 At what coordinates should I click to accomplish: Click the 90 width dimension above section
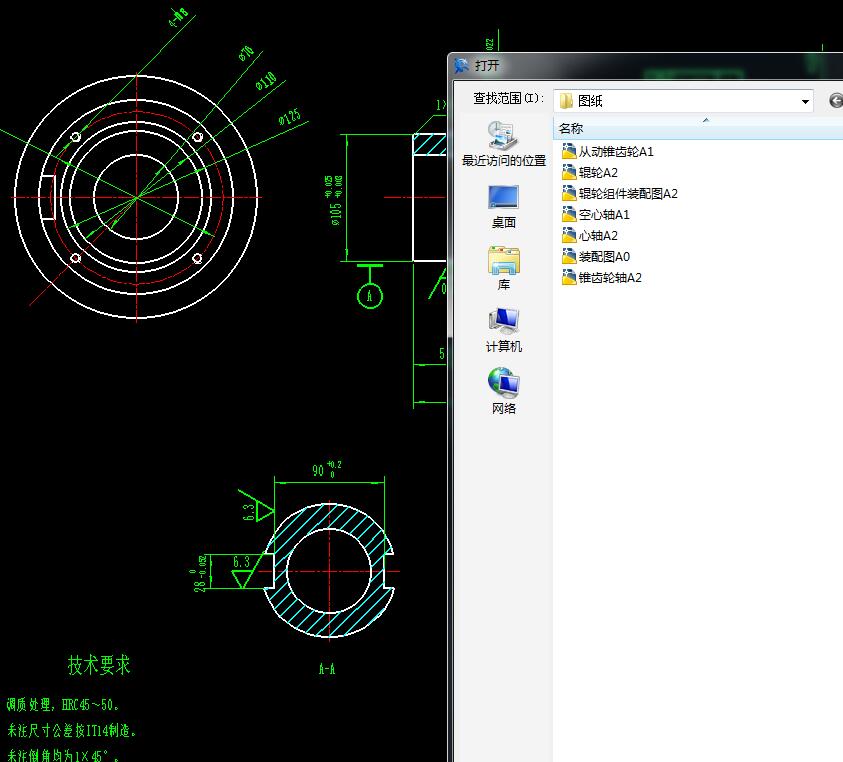[x=326, y=469]
